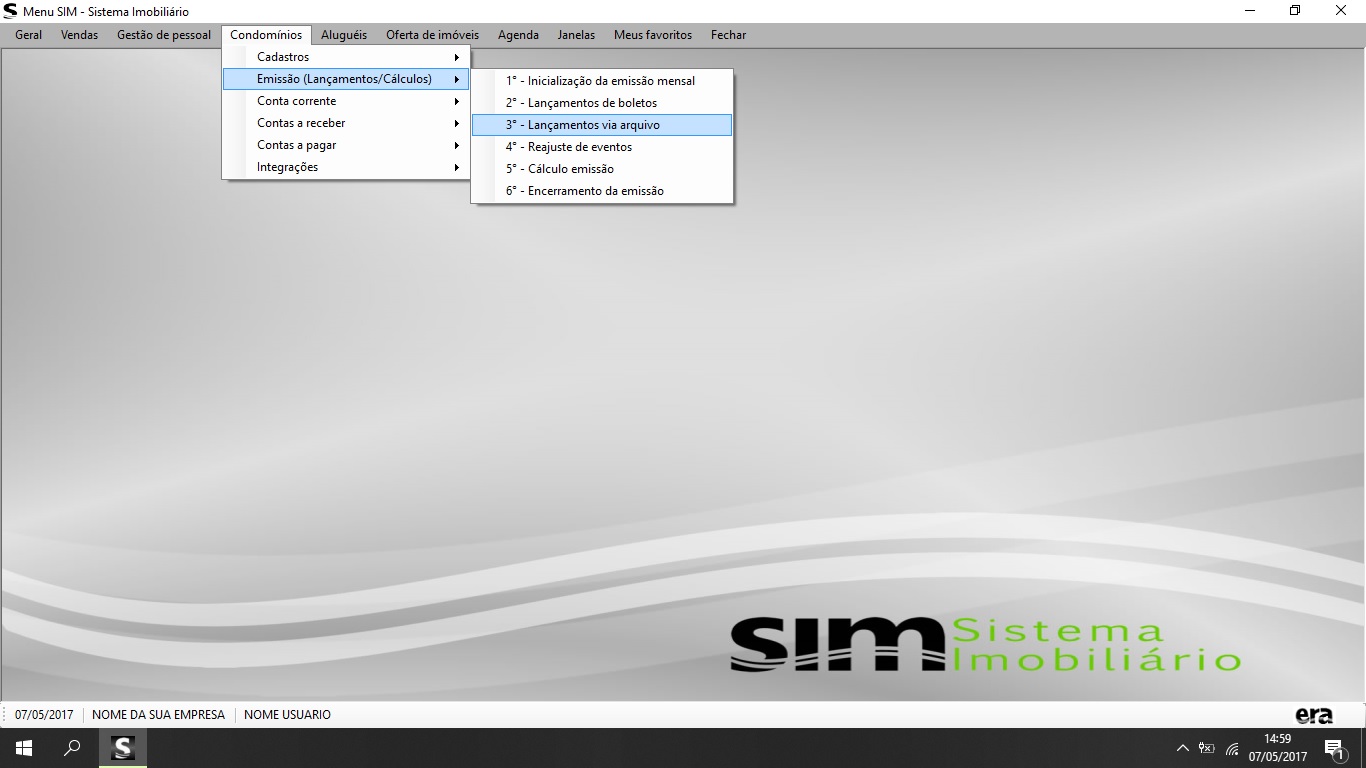
Task: Click the 07/05/2017 status bar date
Action: click(44, 715)
